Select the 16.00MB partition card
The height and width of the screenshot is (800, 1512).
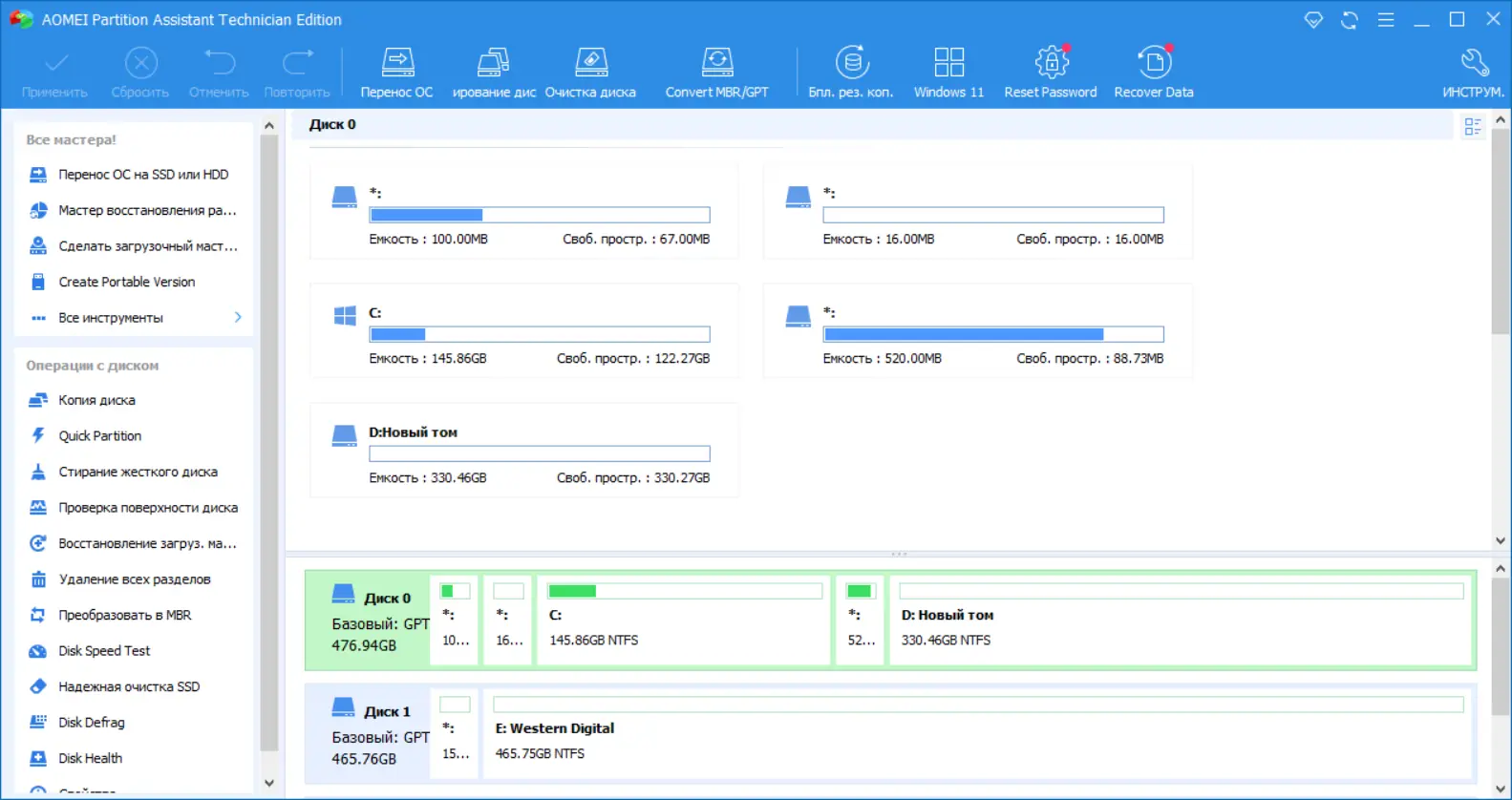pyautogui.click(x=978, y=212)
